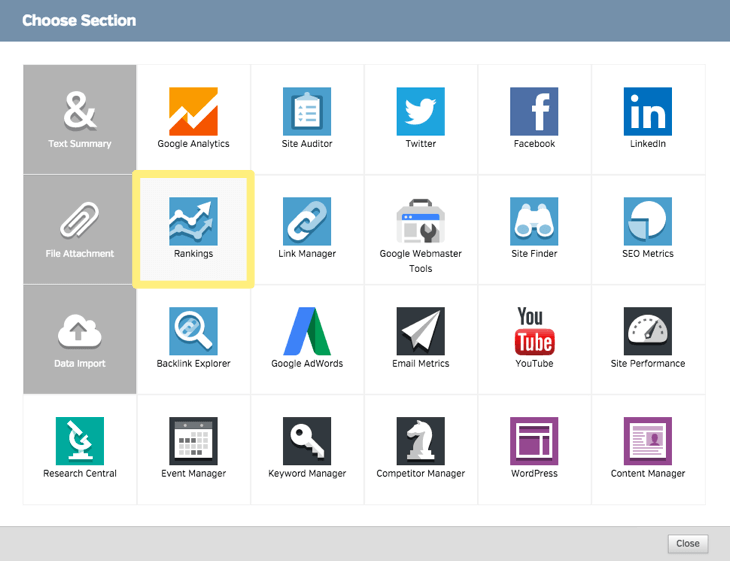Choose the Site Finder binoculars icon
Image resolution: width=730 pixels, height=561 pixels.
tap(534, 221)
